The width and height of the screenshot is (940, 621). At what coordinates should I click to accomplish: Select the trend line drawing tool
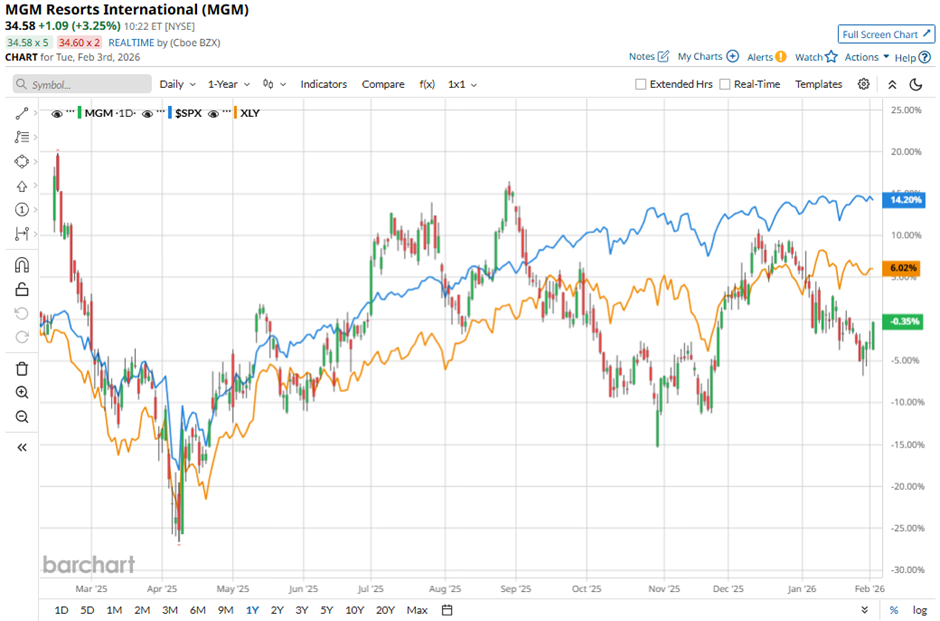pos(22,114)
